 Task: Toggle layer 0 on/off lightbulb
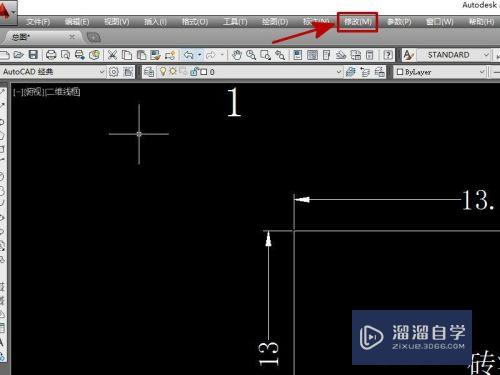tap(163, 71)
